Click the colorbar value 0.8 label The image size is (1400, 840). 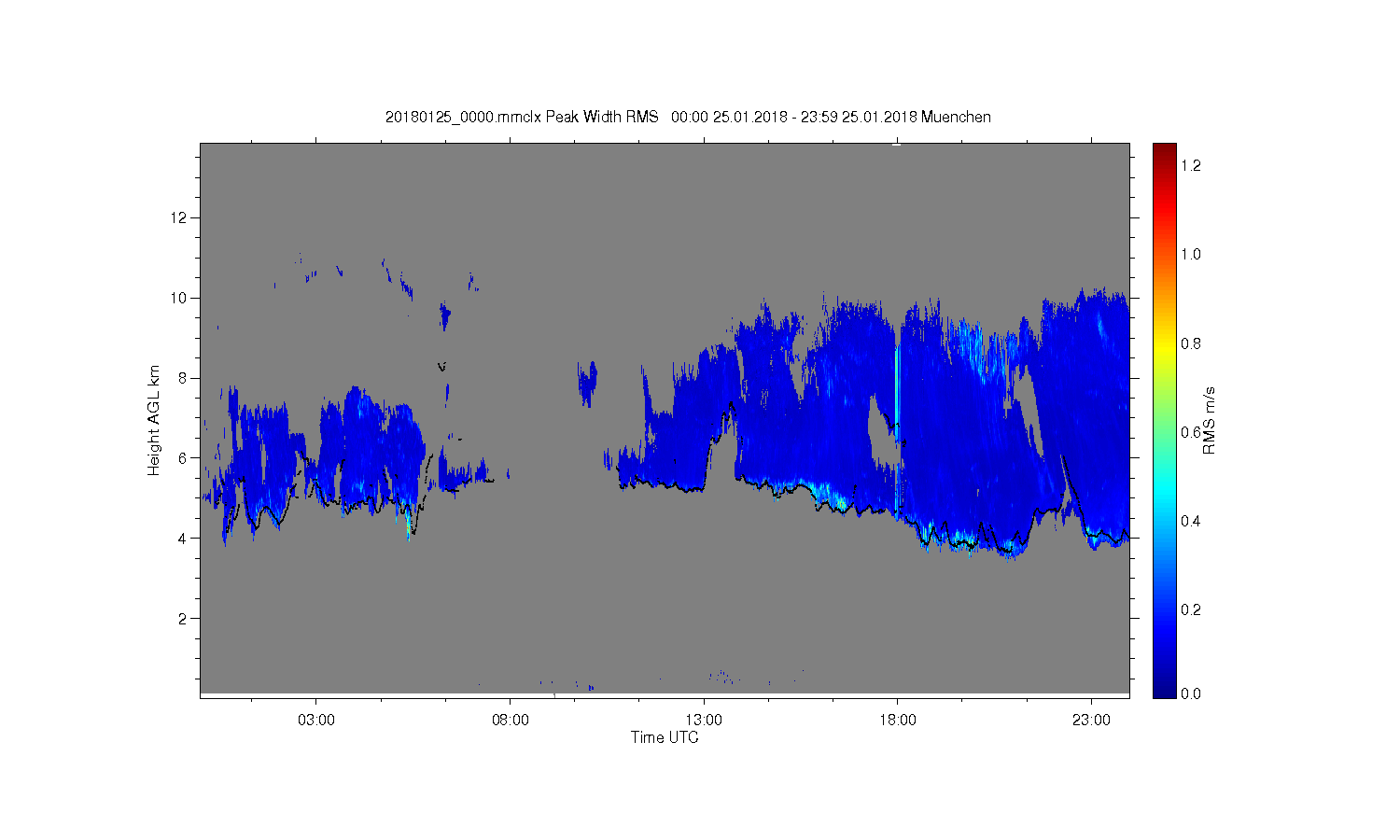[1190, 343]
